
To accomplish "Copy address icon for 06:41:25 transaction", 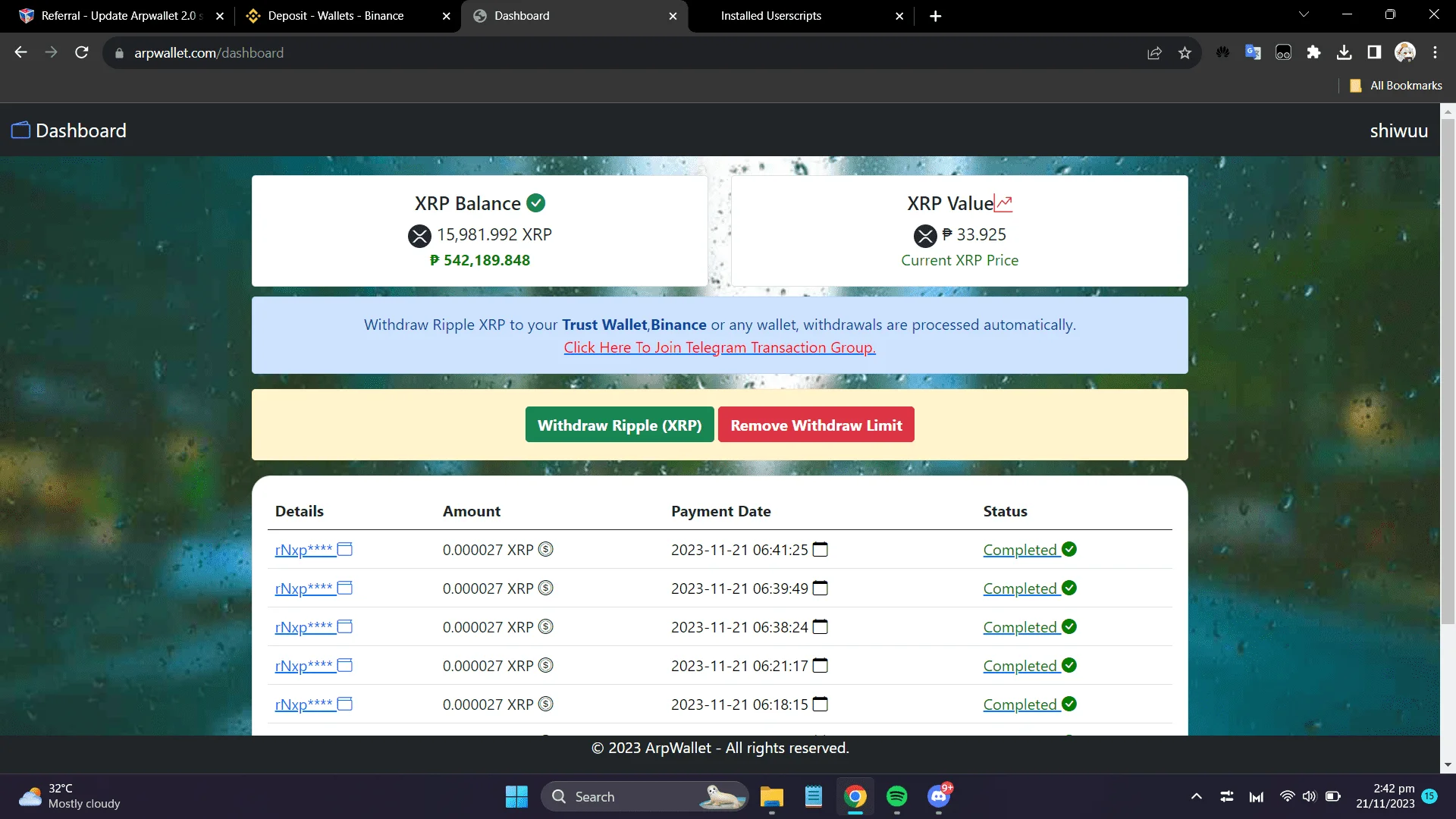I will click(x=344, y=549).
